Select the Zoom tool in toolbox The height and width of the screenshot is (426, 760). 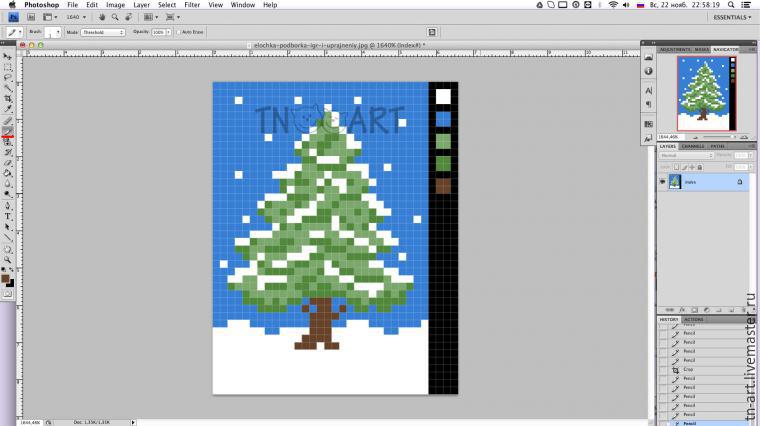7,260
